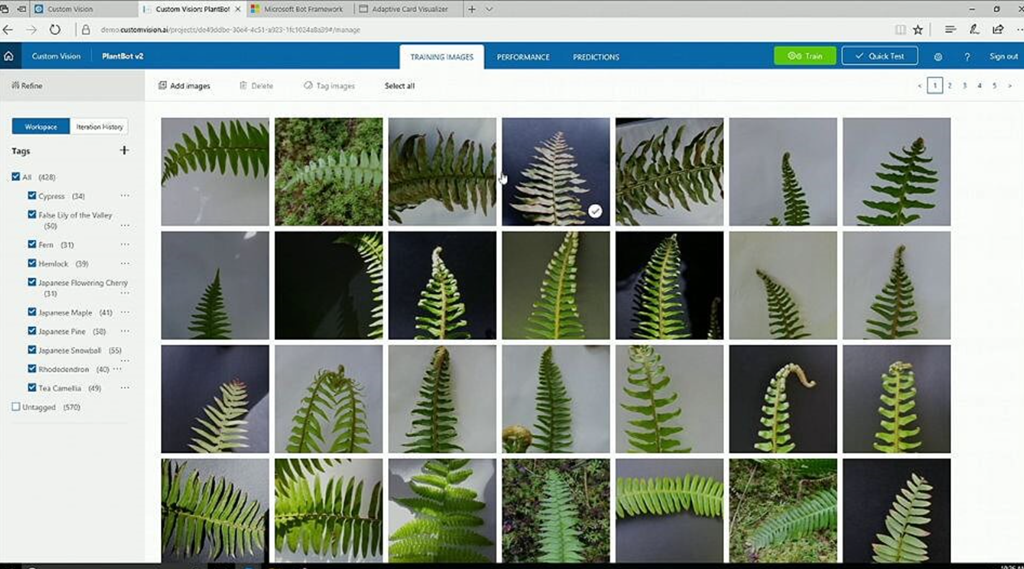The height and width of the screenshot is (569, 1024).
Task: Uncheck the Japanese Maple checkbox
Action: point(32,312)
